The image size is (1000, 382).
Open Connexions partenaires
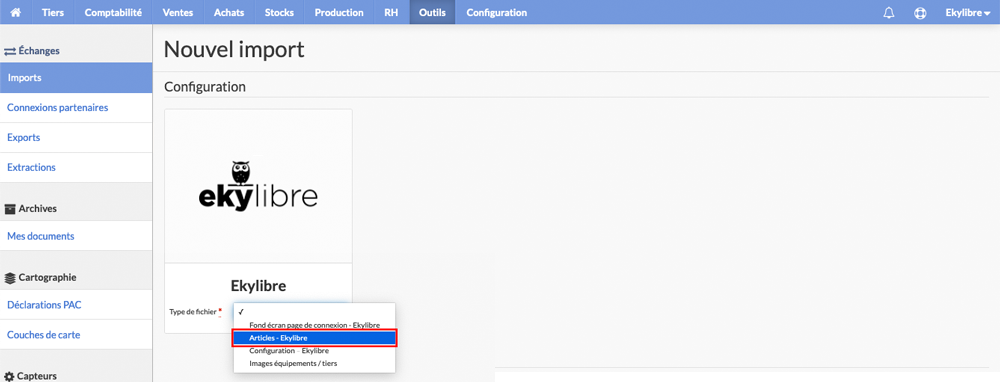click(76, 108)
